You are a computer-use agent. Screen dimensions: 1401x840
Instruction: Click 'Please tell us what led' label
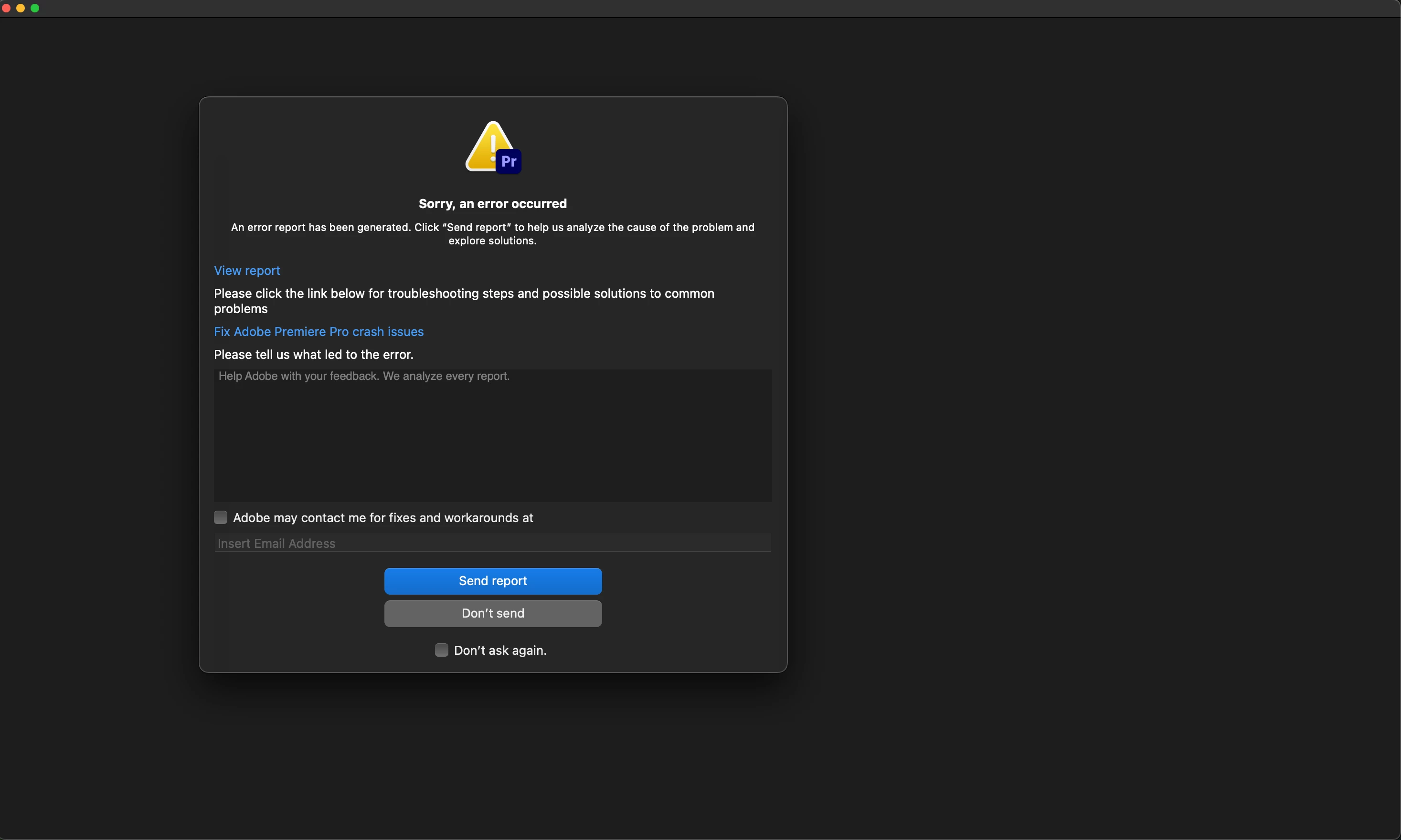point(313,354)
